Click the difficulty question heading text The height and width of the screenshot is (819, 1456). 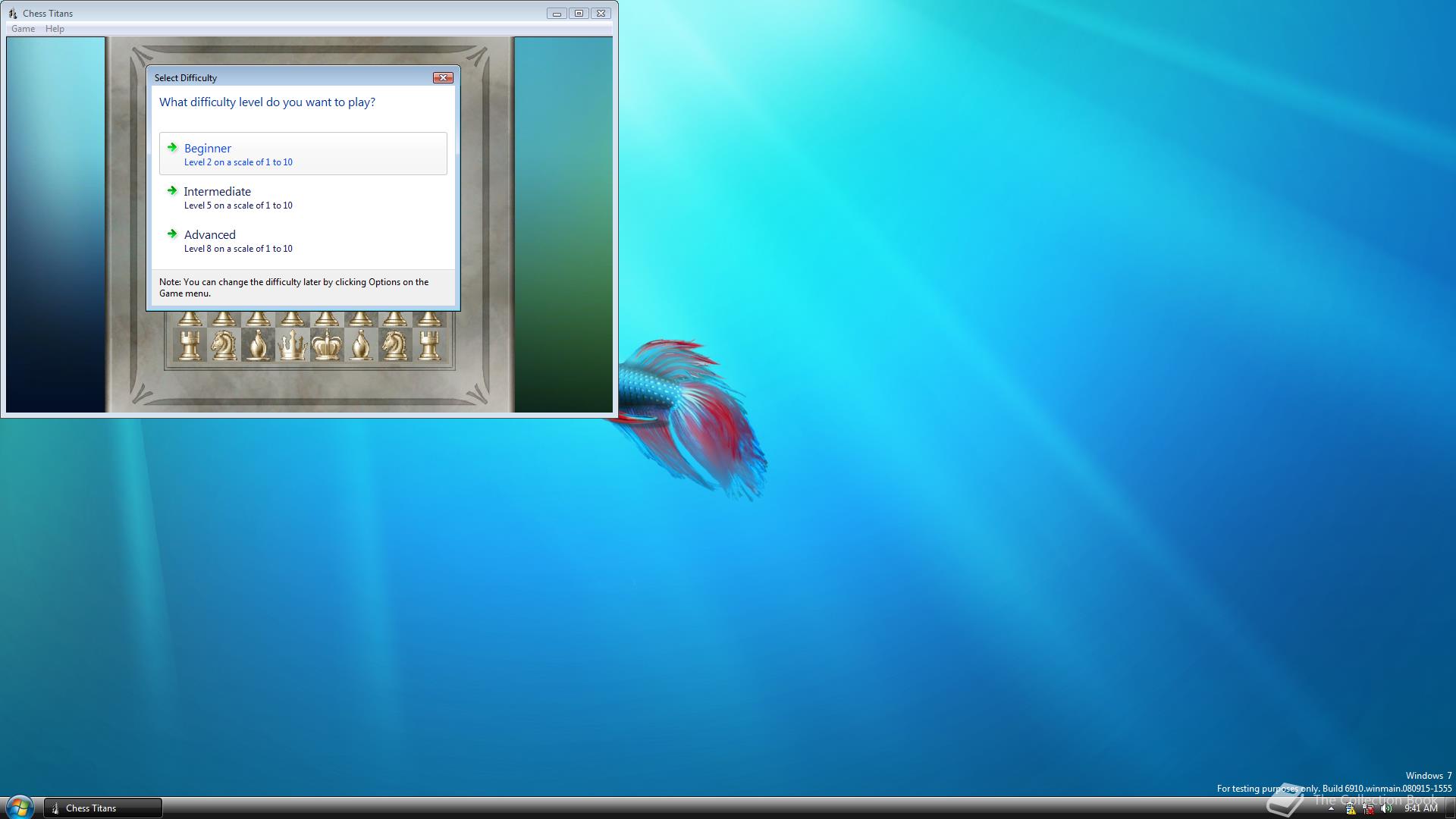pyautogui.click(x=267, y=102)
